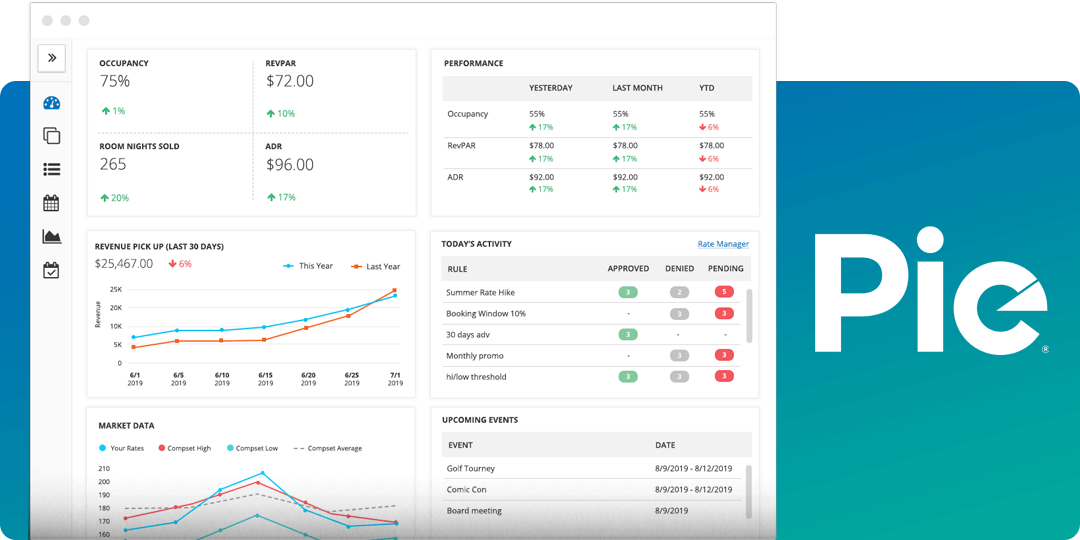Click approved badge for Summer Rate Hike
This screenshot has height=540, width=1080.
(x=627, y=292)
